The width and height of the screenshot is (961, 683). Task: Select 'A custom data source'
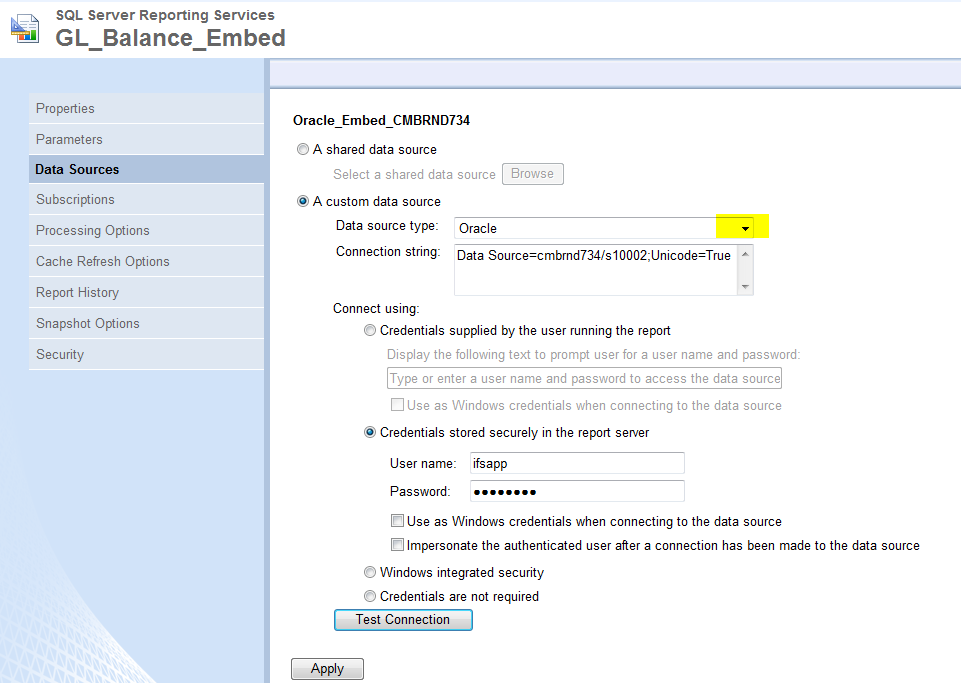click(x=302, y=200)
